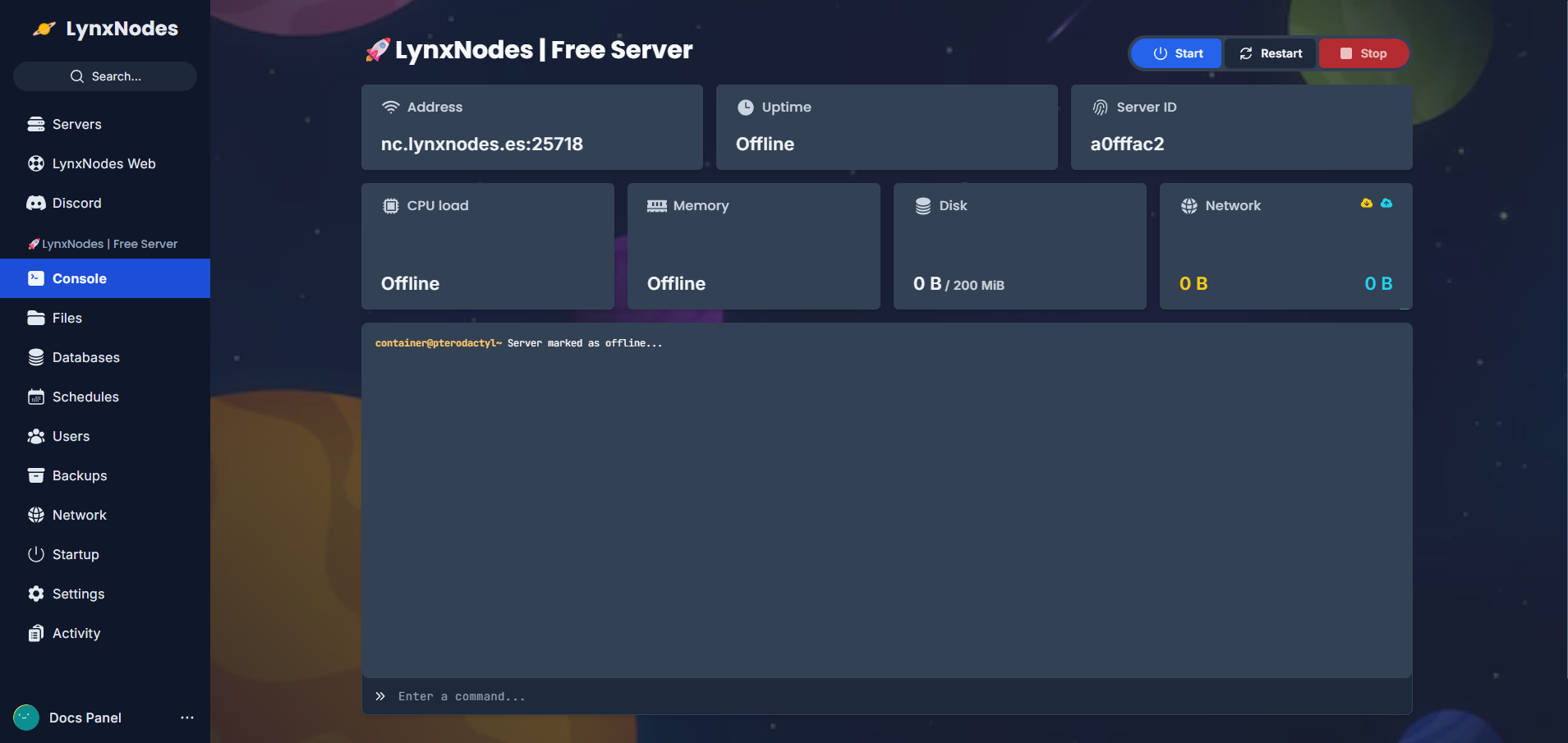1568x743 pixels.
Task: Select the Console menu item
Action: tap(105, 278)
